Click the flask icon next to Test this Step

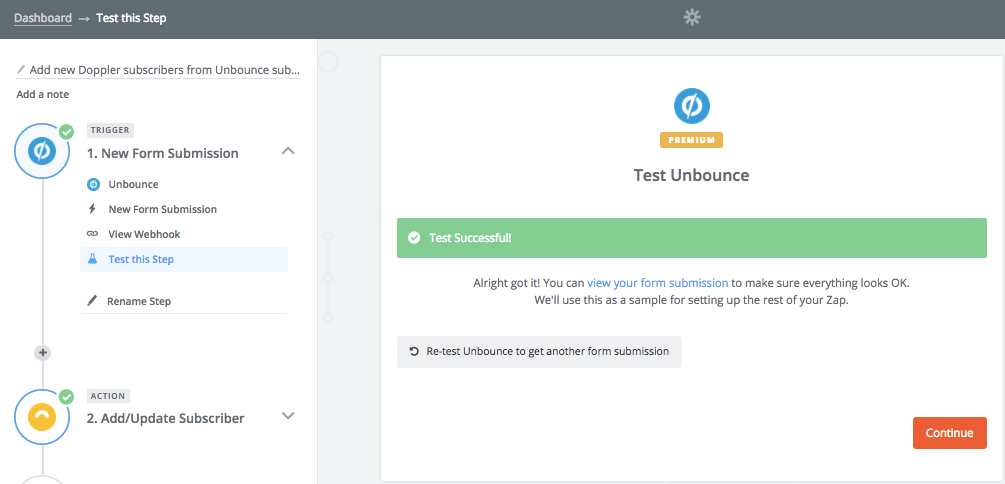92,259
